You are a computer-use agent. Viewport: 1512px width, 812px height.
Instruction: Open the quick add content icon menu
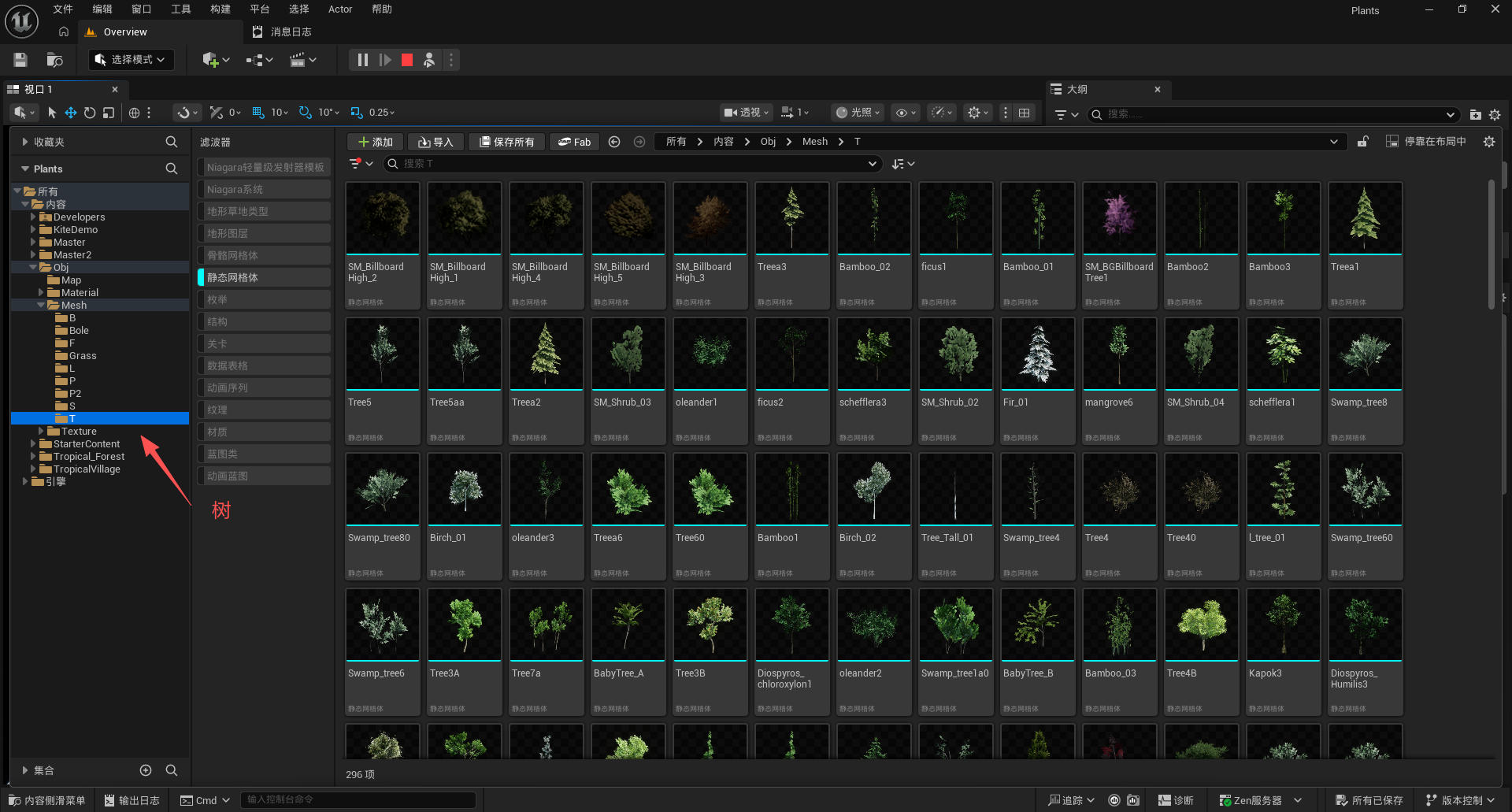click(216, 60)
